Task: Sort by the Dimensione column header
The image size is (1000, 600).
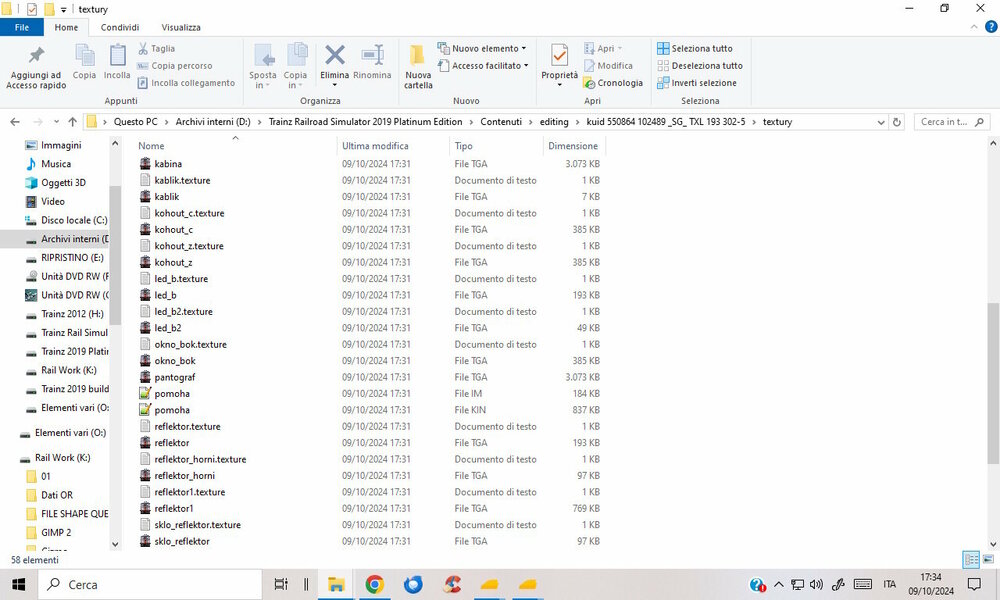Action: point(573,146)
